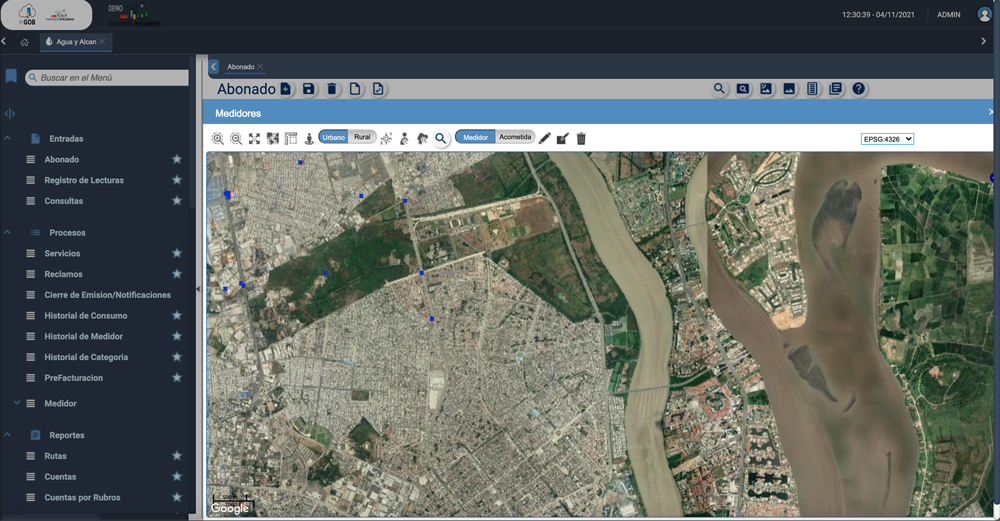Click the save icon next to Abonado
The image size is (1000, 521).
[309, 89]
